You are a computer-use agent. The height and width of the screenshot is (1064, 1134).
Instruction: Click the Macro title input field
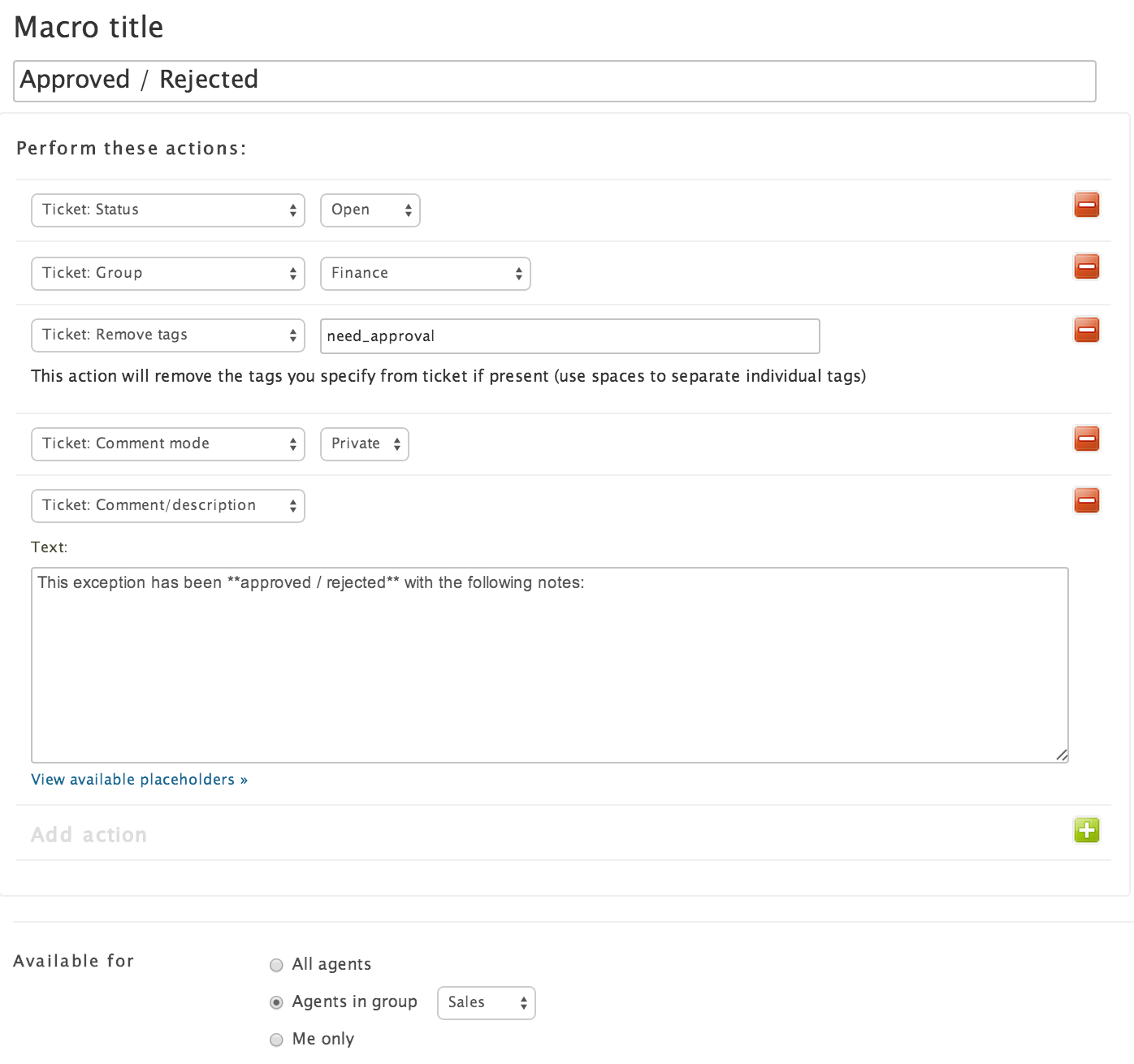coord(554,80)
